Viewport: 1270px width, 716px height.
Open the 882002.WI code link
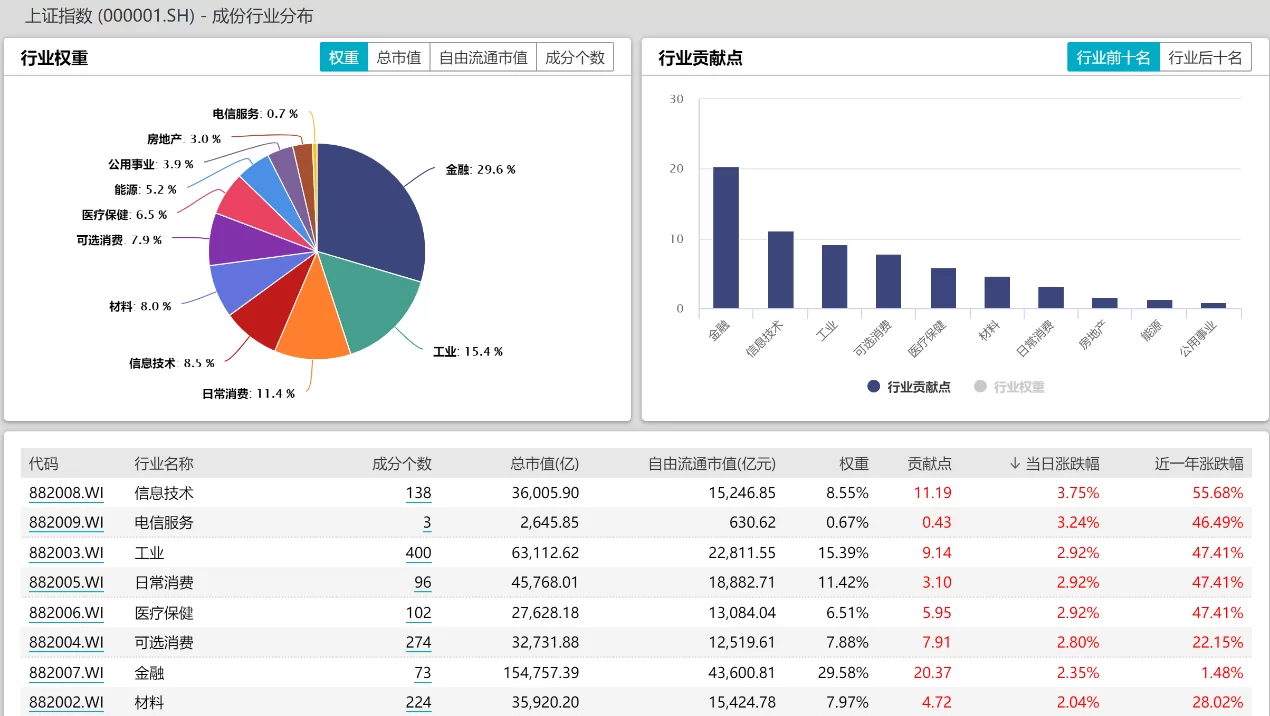66,703
